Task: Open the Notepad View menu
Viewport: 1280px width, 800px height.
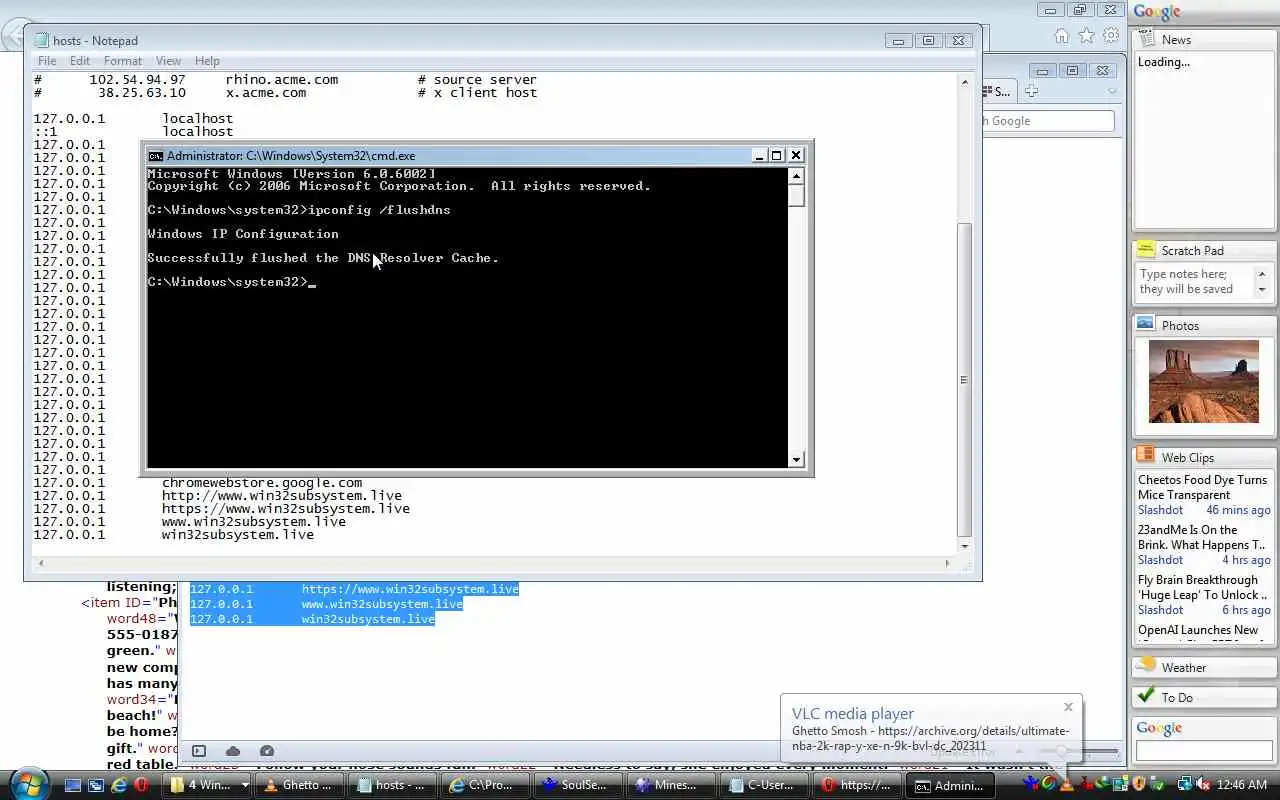Action: (x=168, y=61)
